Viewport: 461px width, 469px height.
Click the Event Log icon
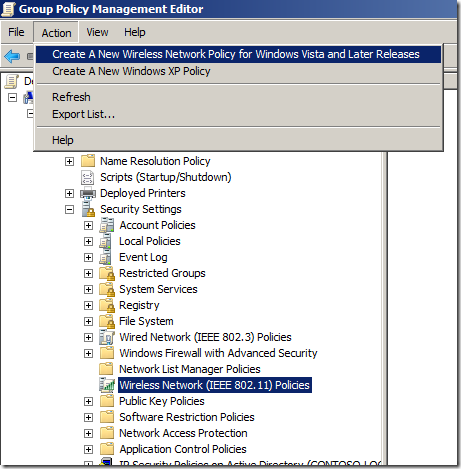pos(106,257)
